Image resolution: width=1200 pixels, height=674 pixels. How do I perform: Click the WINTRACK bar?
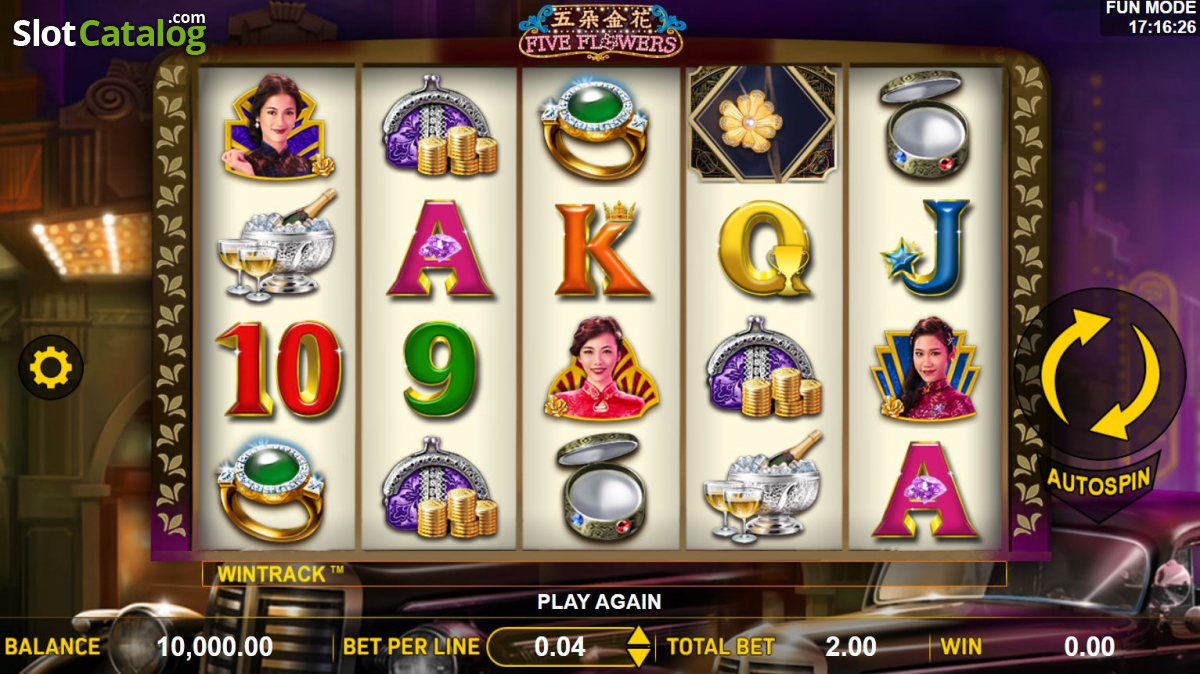(604, 573)
